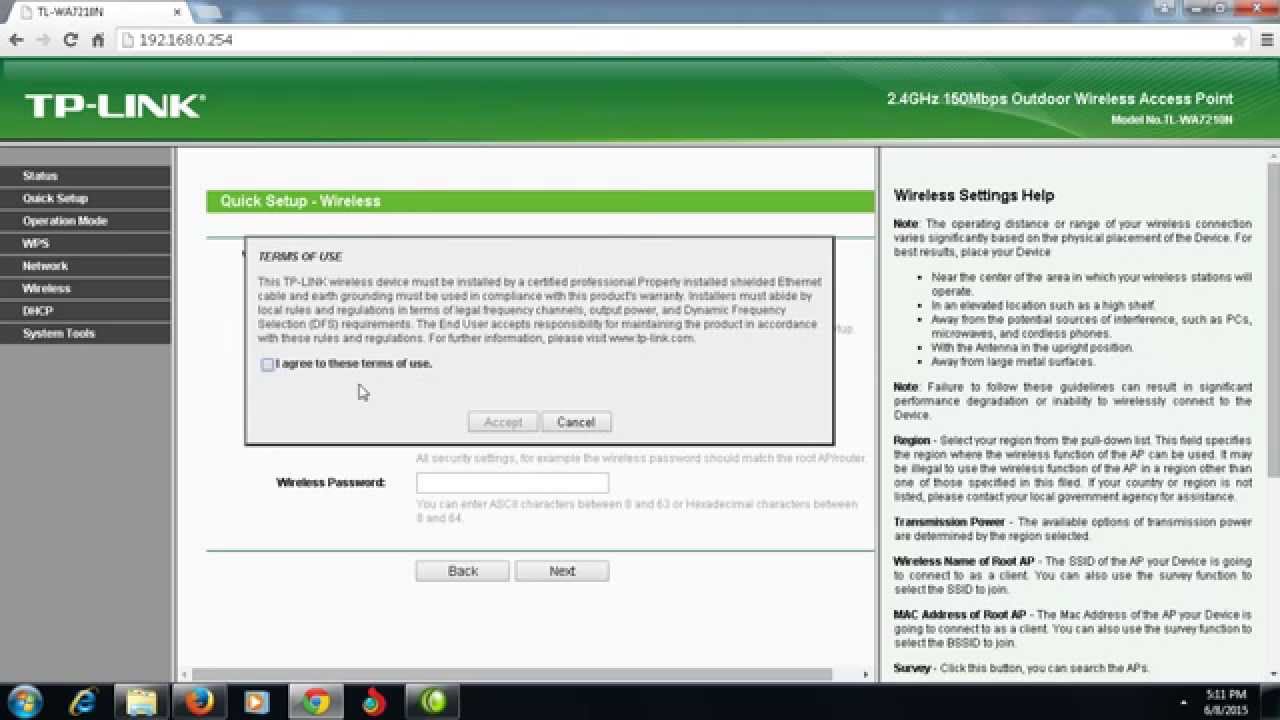The width and height of the screenshot is (1280, 720).
Task: Click 2.4GHz 150Mbps Outdoor Wireless Access Point text
Action: click(1060, 99)
